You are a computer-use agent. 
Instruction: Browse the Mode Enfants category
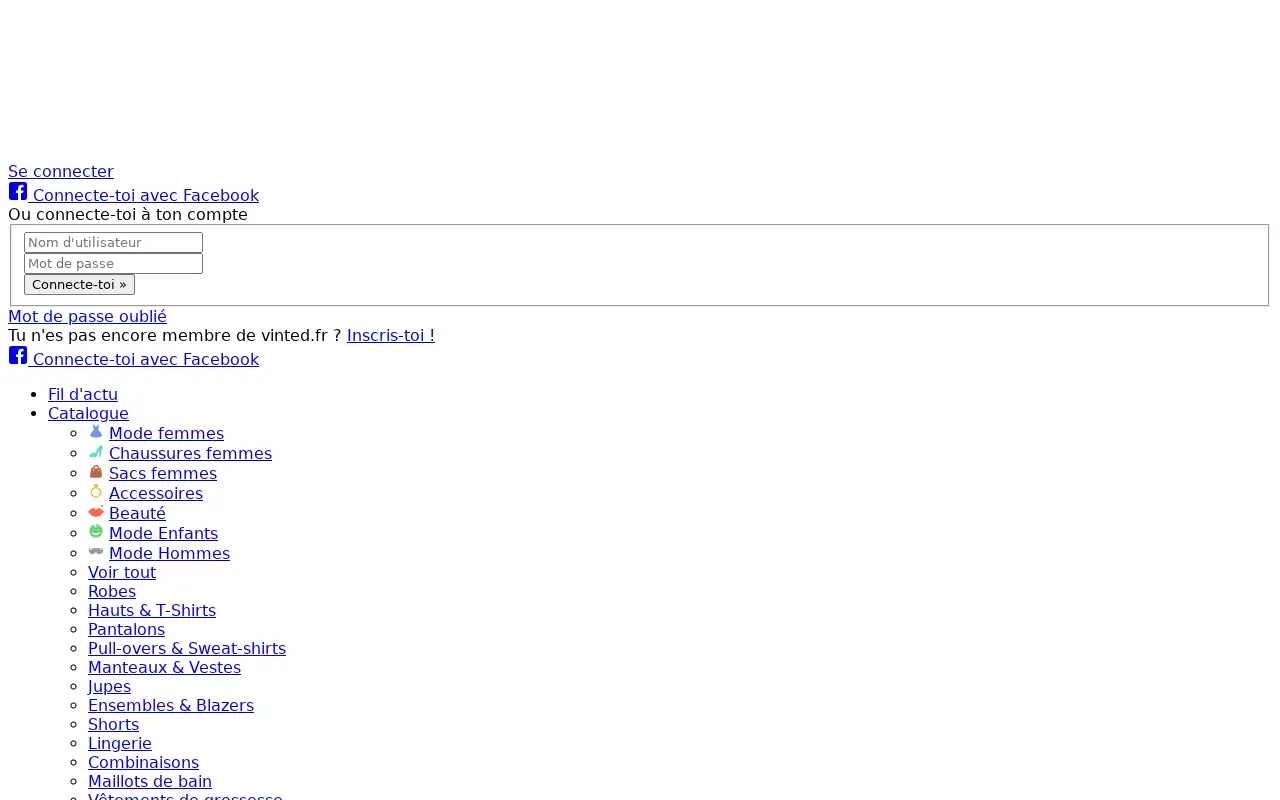point(163,534)
